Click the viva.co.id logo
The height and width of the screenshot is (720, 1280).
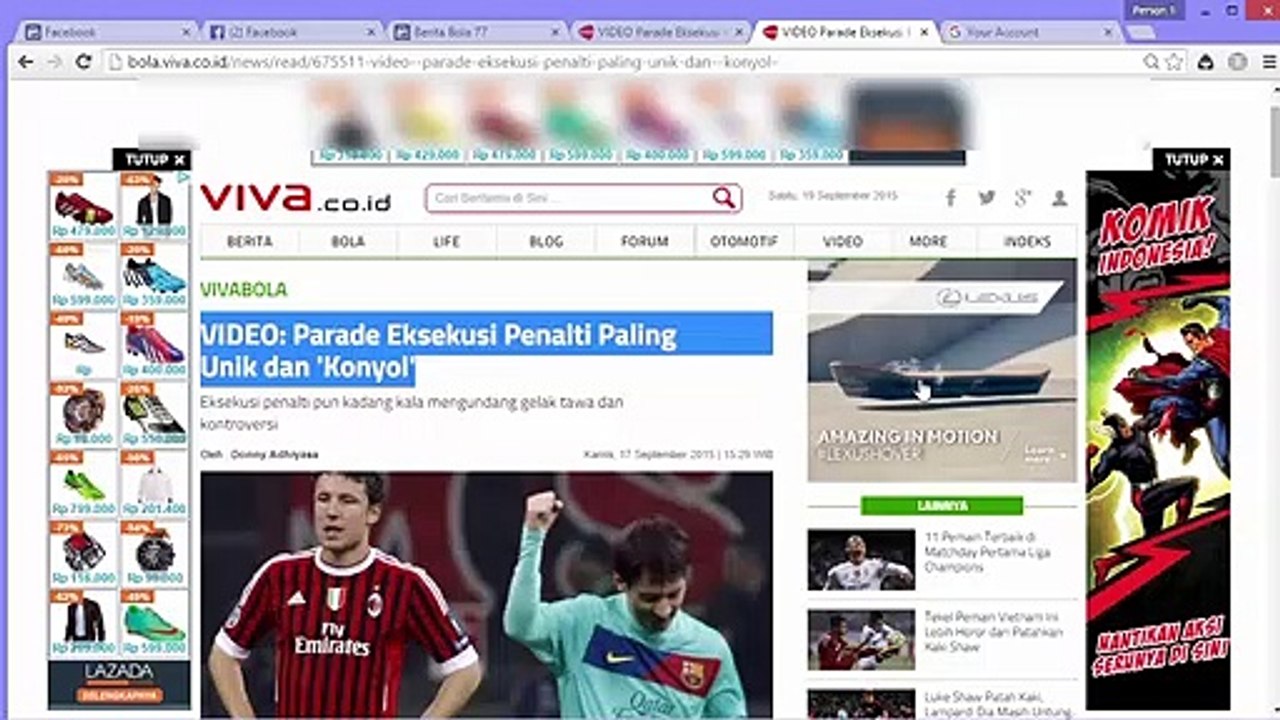point(295,198)
